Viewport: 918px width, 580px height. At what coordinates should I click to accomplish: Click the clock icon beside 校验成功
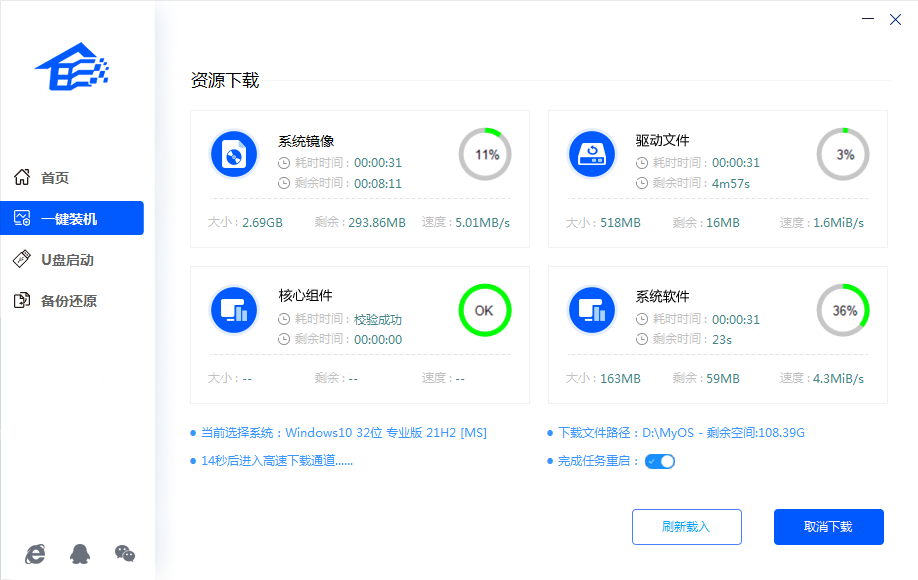pos(284,319)
